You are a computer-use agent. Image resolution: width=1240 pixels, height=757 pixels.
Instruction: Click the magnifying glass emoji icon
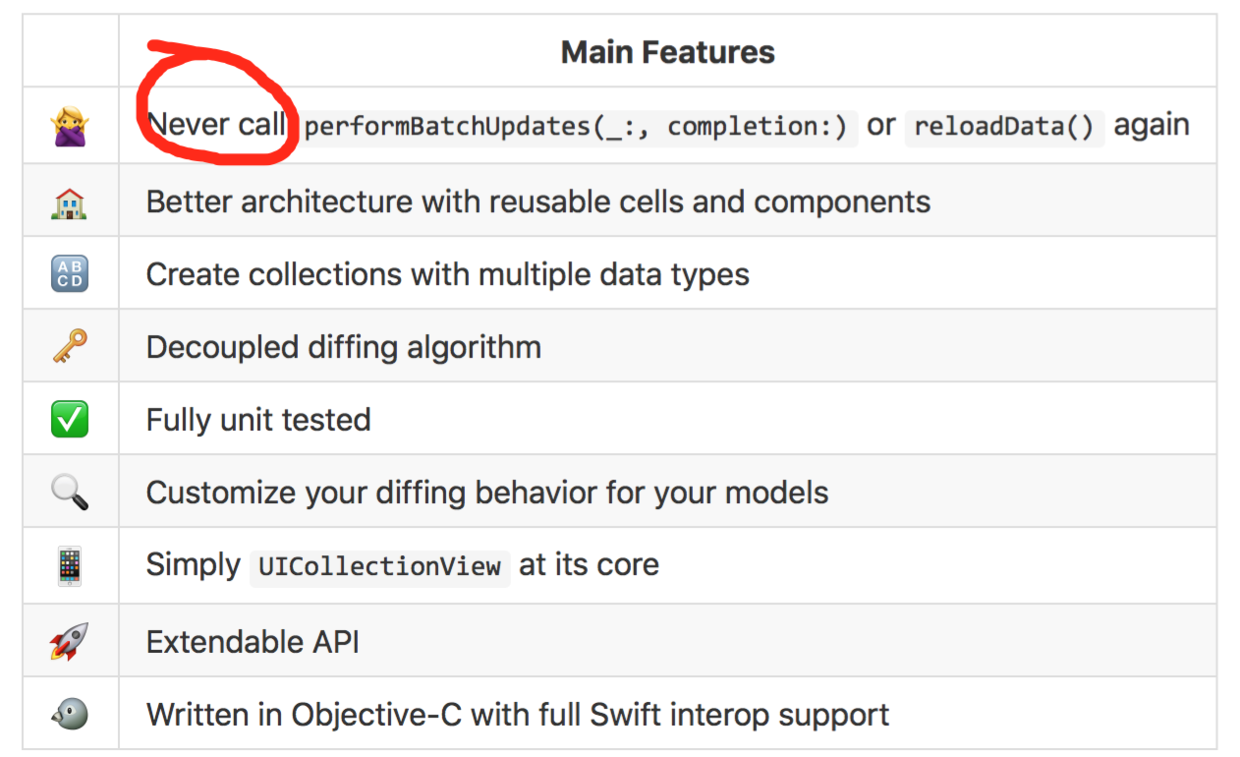[70, 492]
